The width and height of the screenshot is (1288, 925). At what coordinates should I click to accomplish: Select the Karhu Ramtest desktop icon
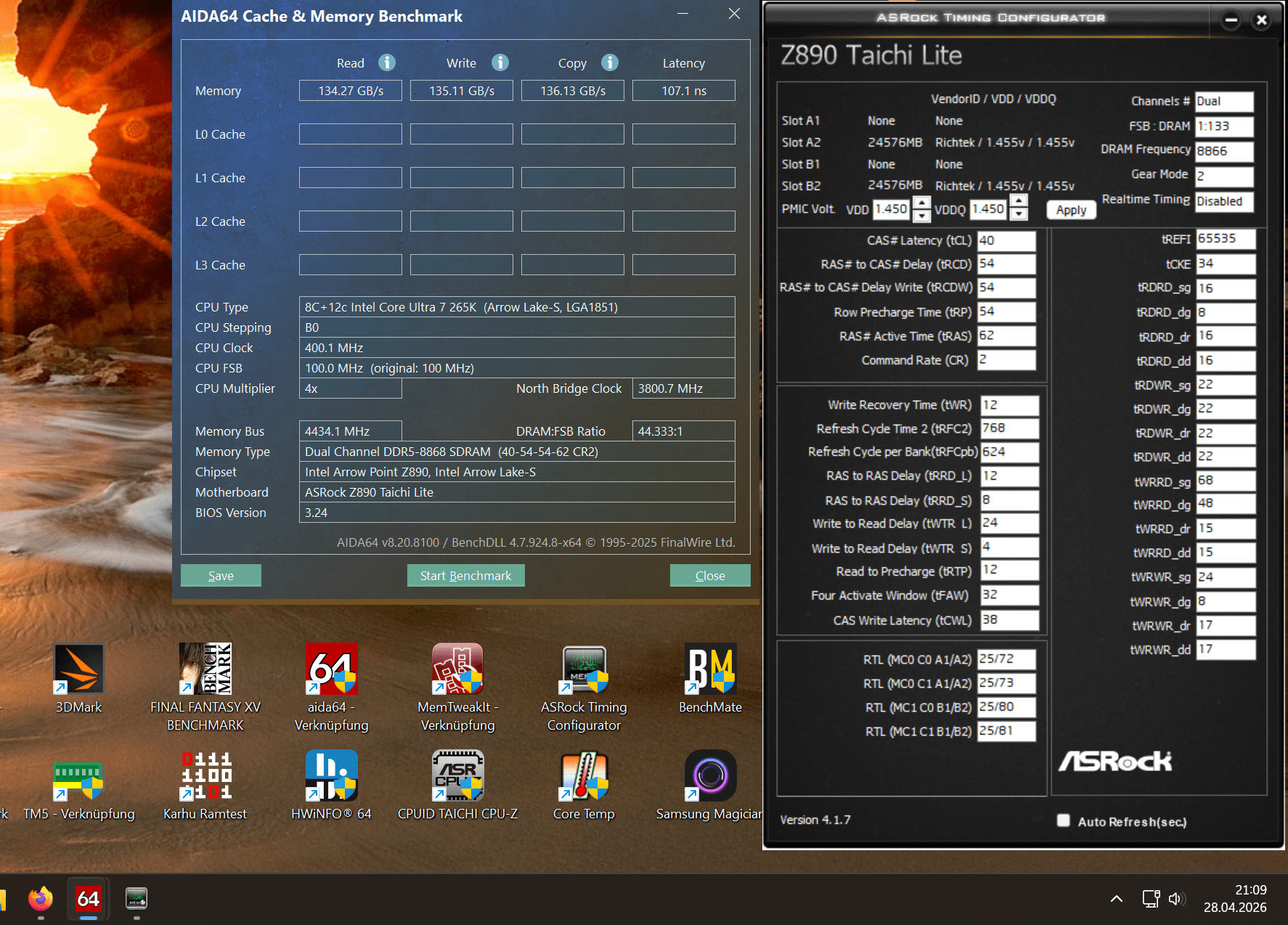pyautogui.click(x=205, y=786)
